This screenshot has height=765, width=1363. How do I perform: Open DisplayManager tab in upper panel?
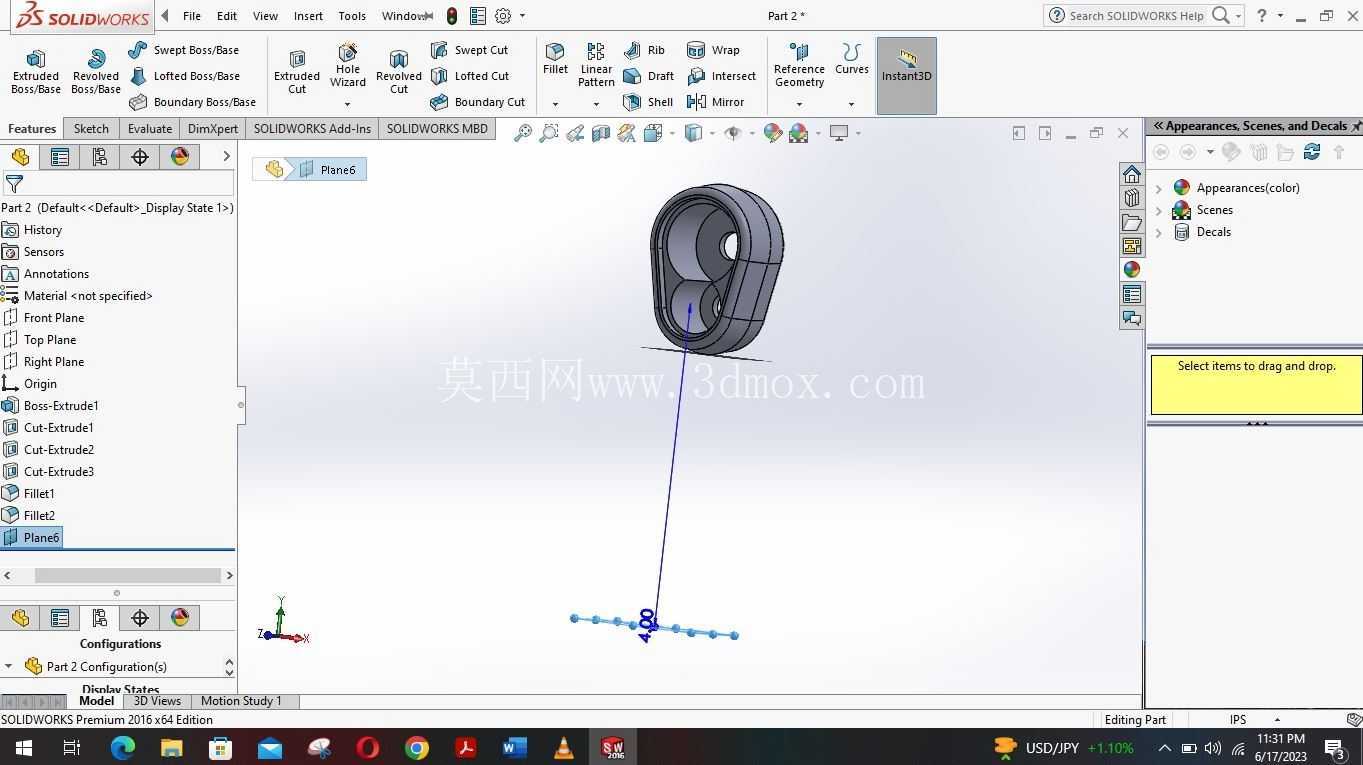click(x=180, y=157)
